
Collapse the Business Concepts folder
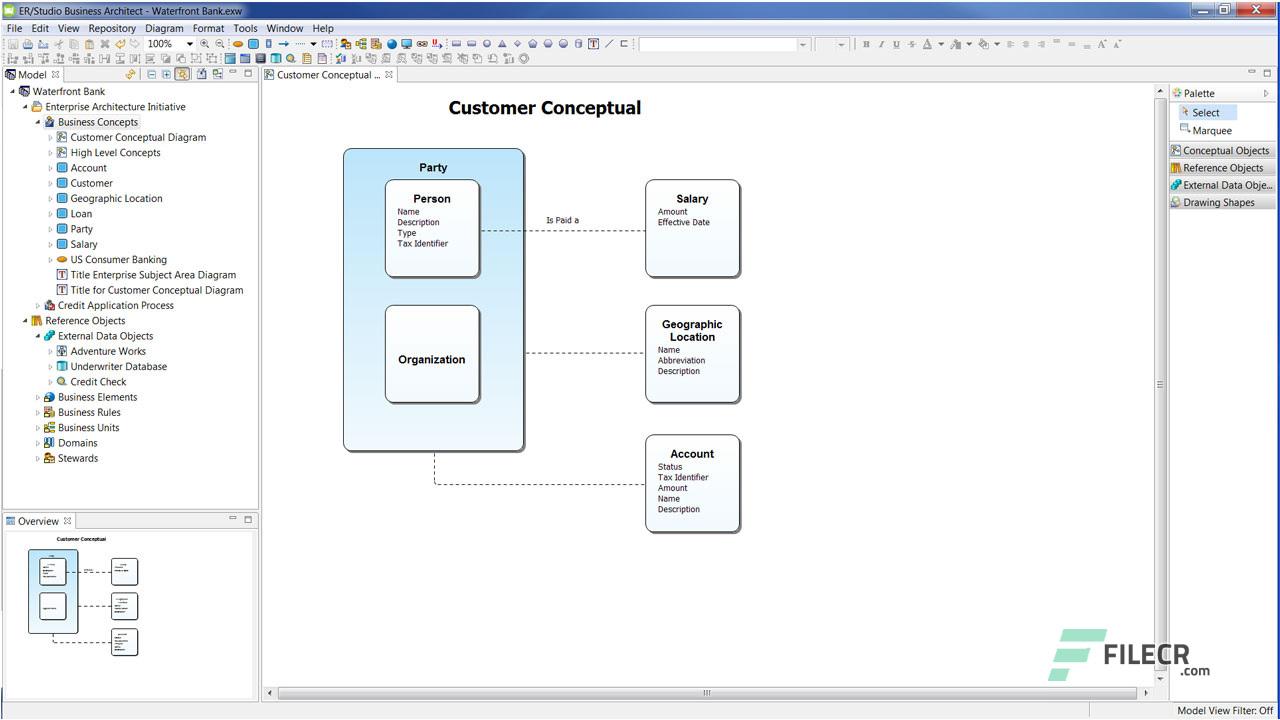[x=40, y=121]
